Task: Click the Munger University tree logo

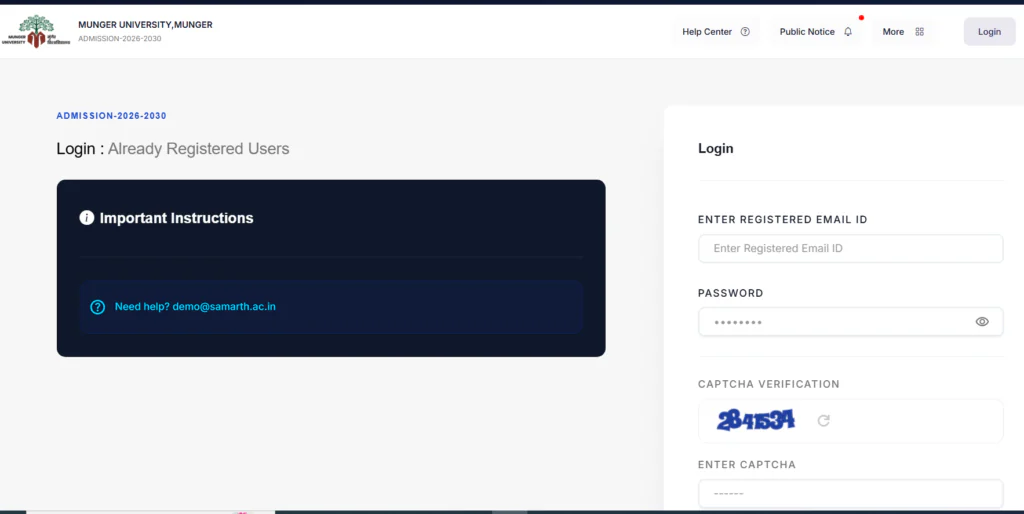Action: coord(36,31)
